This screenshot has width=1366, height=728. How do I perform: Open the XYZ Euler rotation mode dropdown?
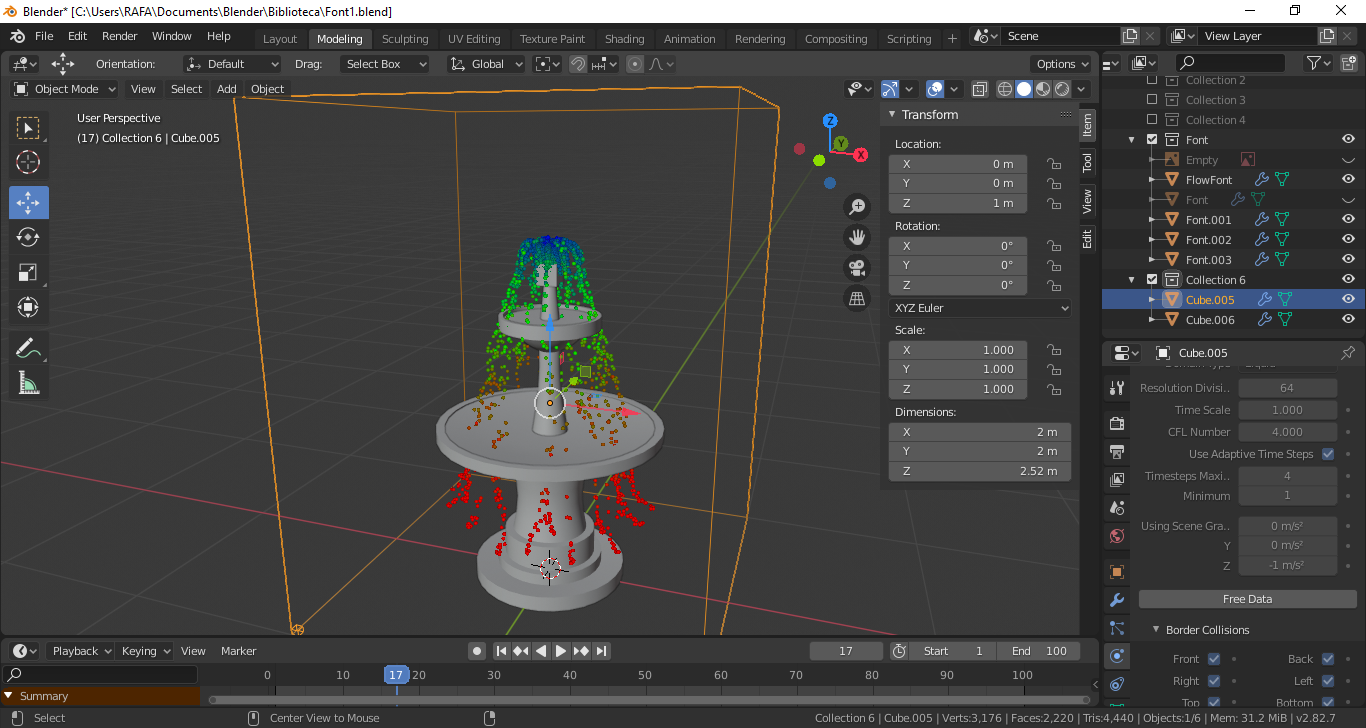click(980, 308)
